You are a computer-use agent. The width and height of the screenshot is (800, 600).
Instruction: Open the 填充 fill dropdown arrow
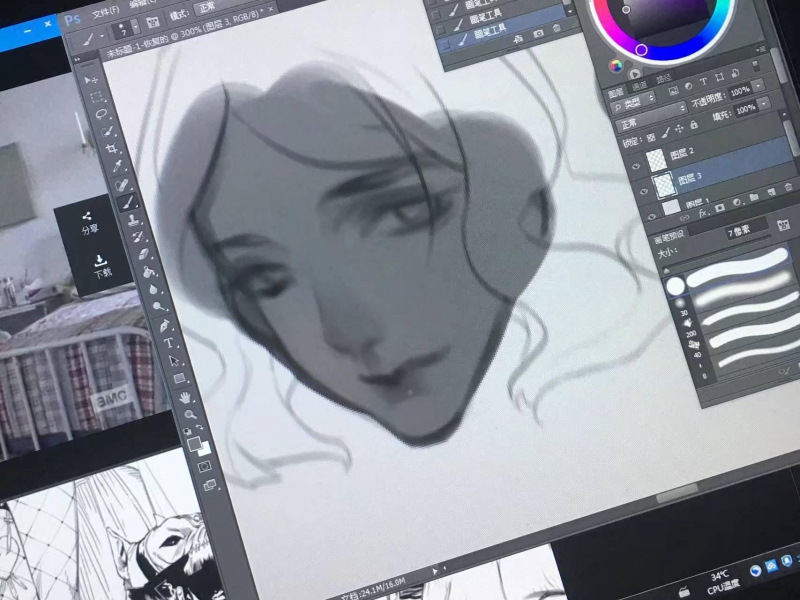[764, 104]
